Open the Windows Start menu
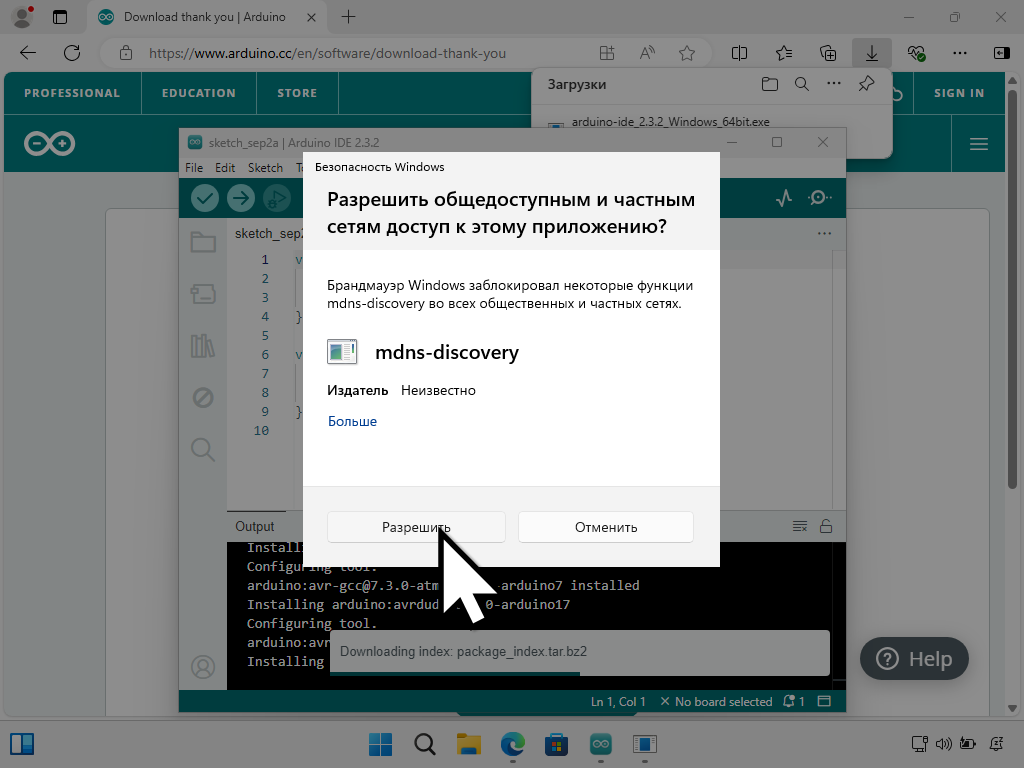This screenshot has height=768, width=1024. pyautogui.click(x=381, y=744)
